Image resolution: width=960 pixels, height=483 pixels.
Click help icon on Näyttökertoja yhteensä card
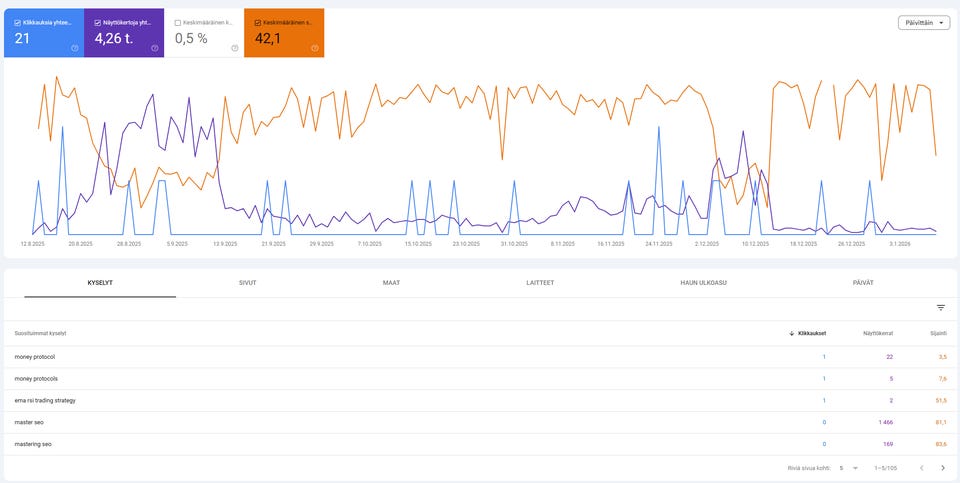point(155,48)
